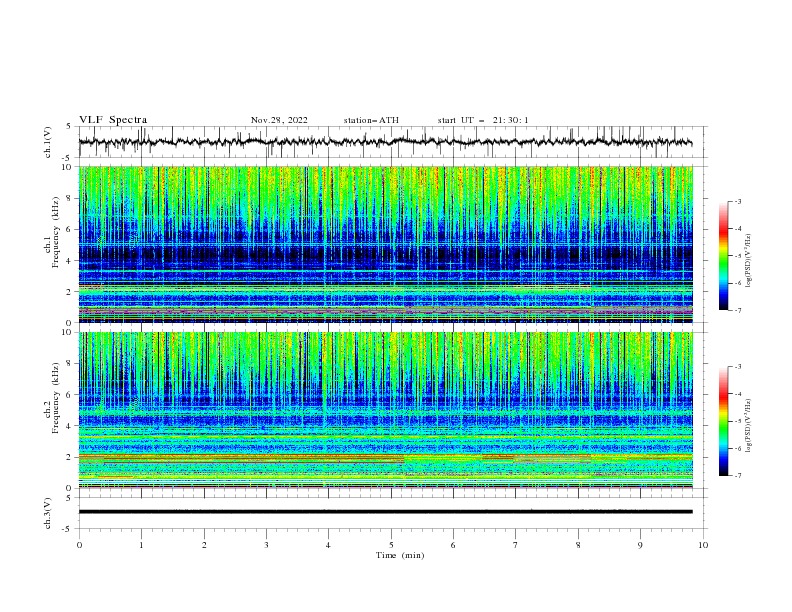This screenshot has height=612, width=792.
Task: Click the flat black ch.3 voltage trace
Action: pos(385,512)
